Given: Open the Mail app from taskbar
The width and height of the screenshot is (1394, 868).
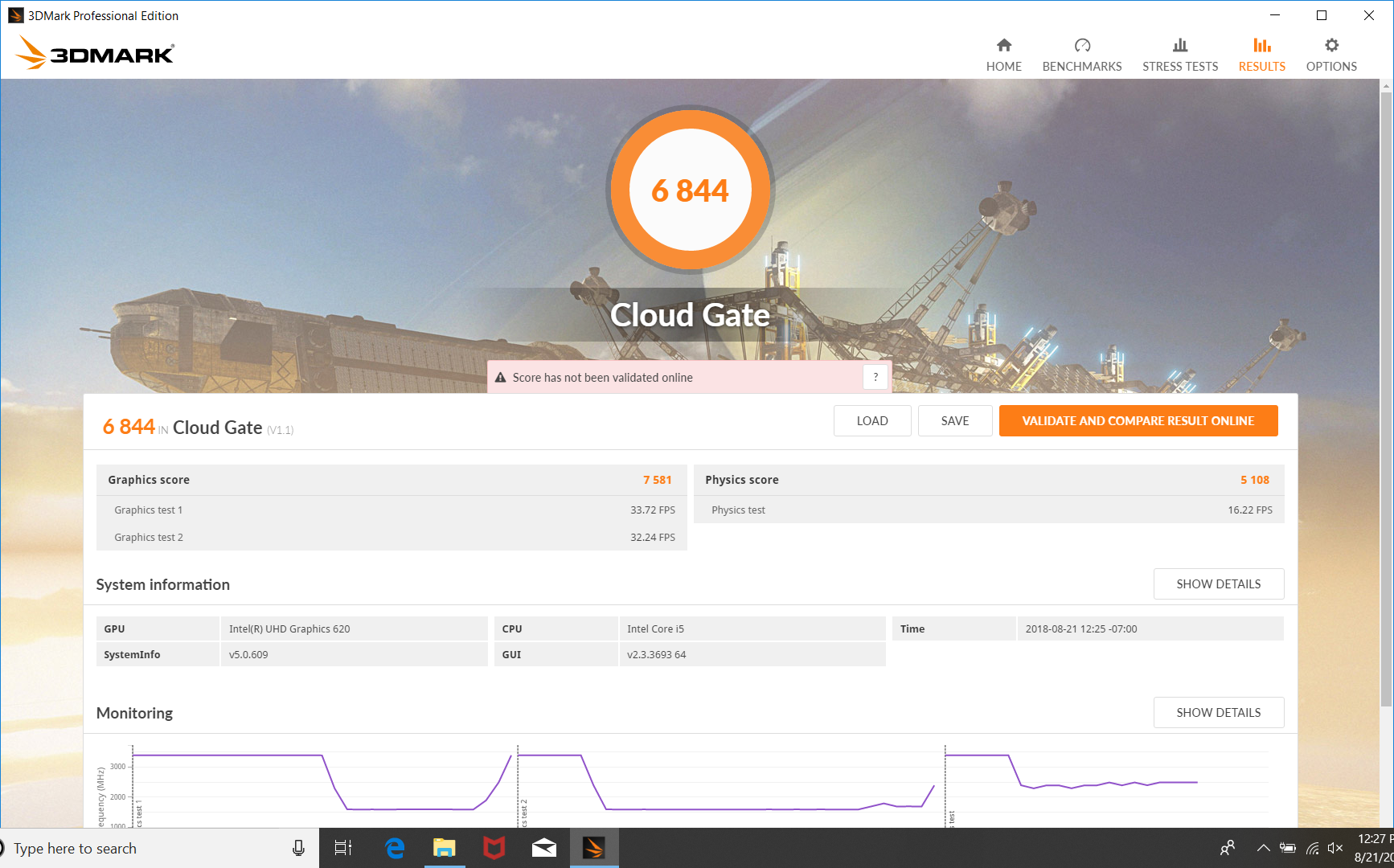Looking at the screenshot, I should point(544,848).
